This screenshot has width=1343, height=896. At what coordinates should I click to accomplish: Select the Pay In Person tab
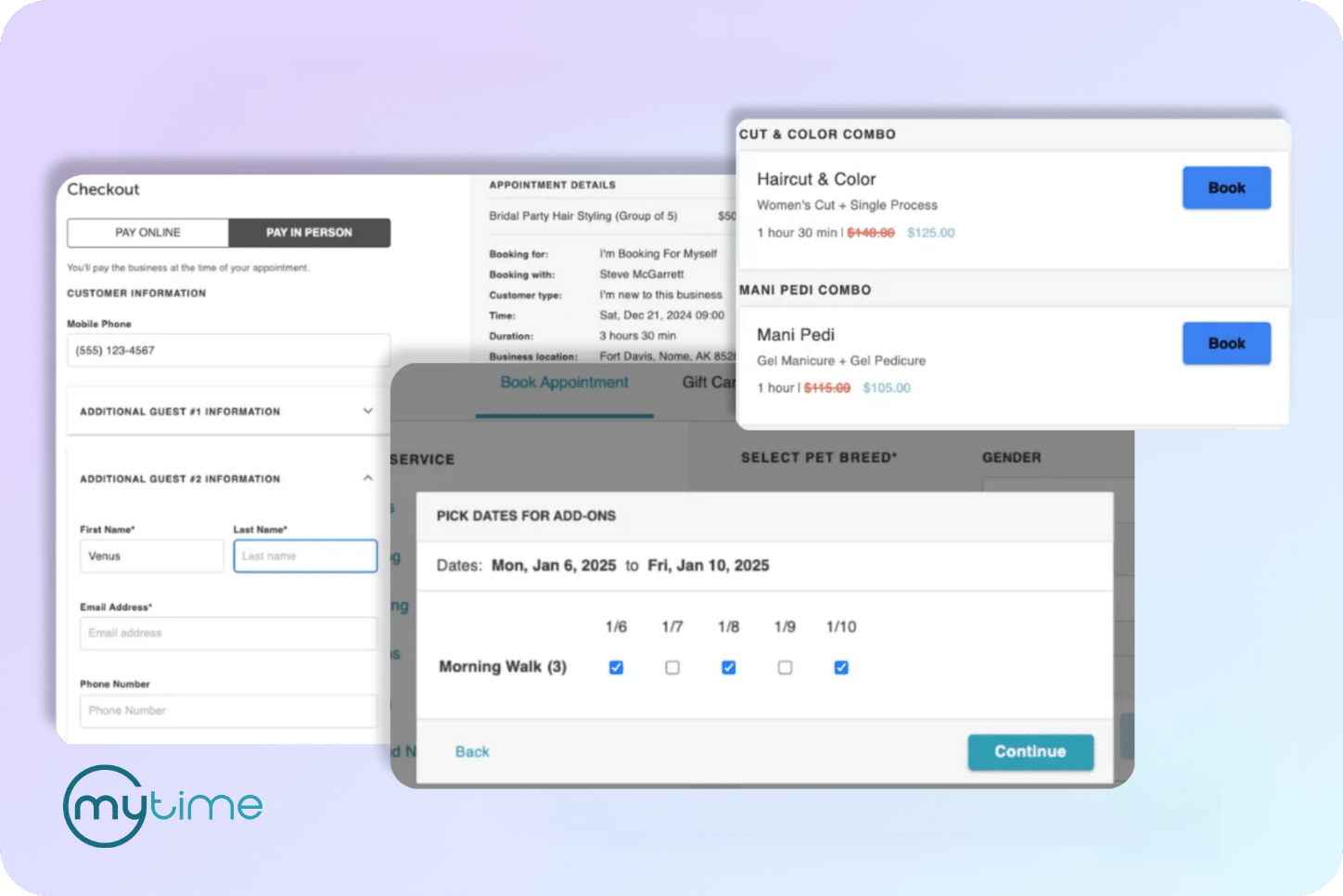coord(310,232)
